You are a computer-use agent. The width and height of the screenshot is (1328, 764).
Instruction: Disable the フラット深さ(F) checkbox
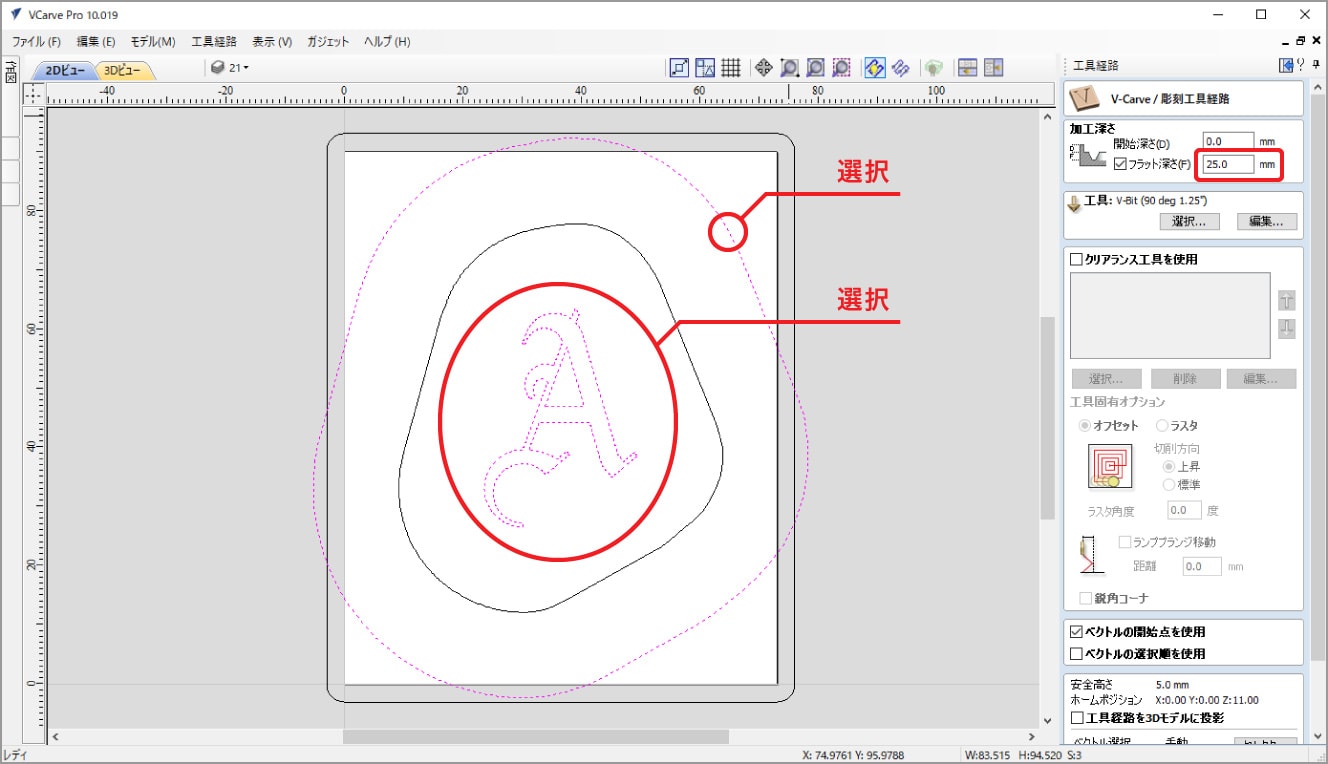(1121, 164)
